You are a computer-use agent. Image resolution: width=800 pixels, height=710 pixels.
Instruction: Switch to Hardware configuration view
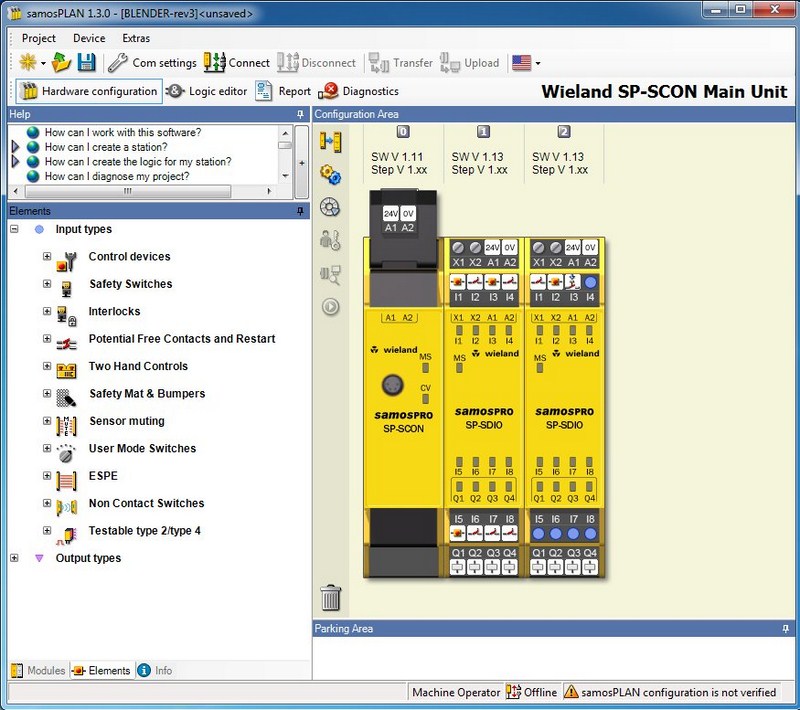89,91
